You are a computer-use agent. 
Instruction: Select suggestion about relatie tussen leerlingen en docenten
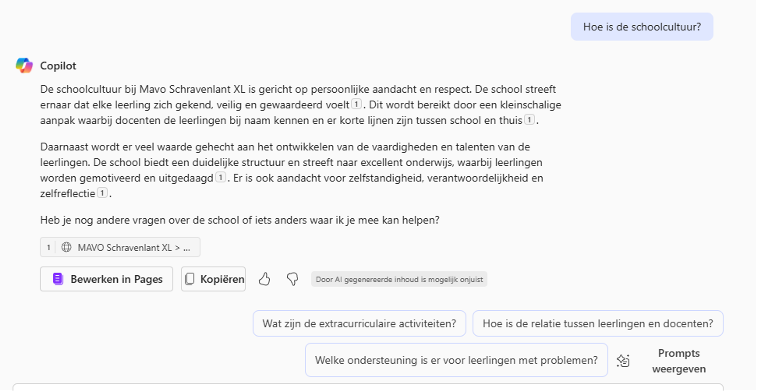click(x=598, y=323)
